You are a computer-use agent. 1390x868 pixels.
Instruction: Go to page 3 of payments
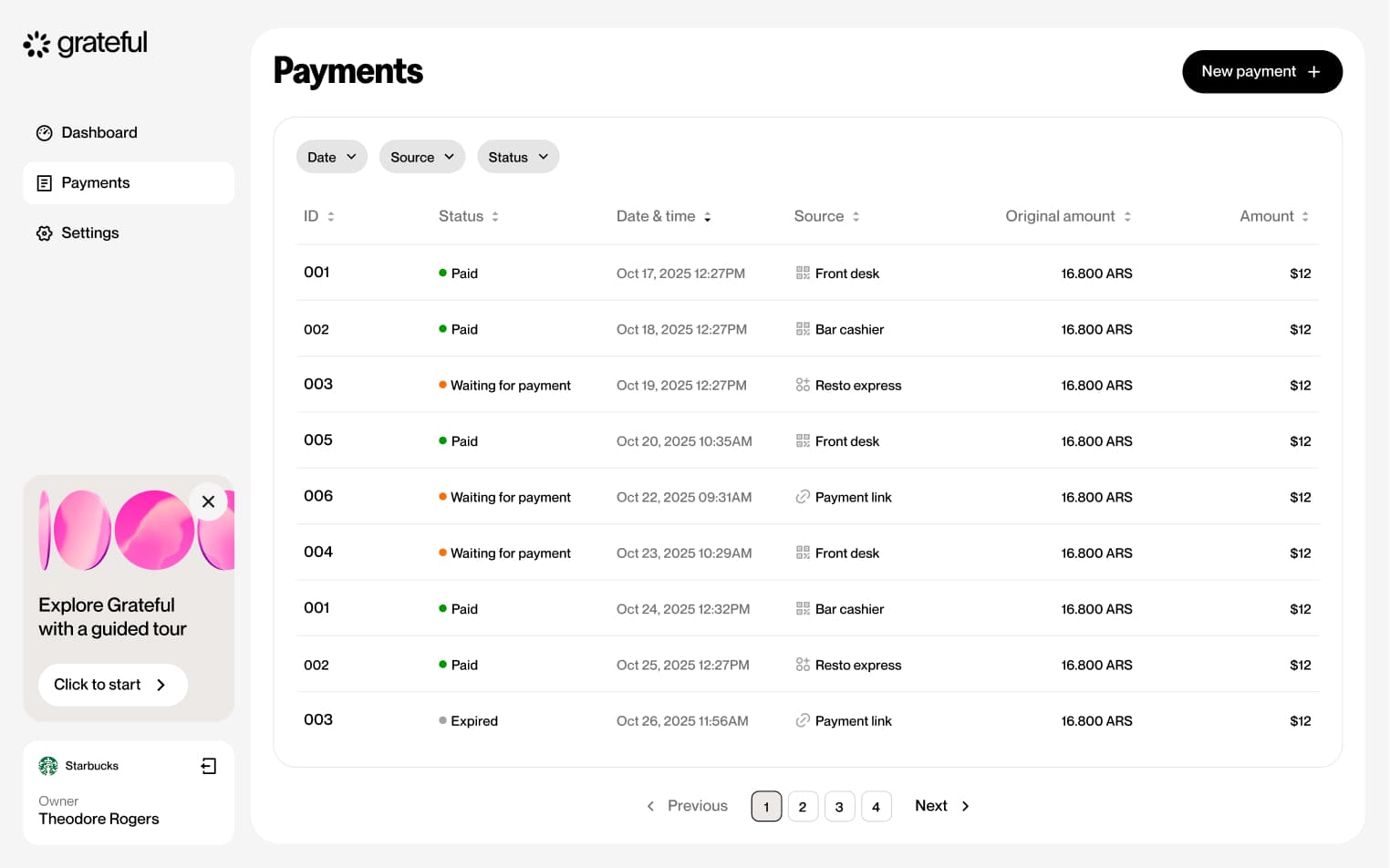pyautogui.click(x=839, y=807)
